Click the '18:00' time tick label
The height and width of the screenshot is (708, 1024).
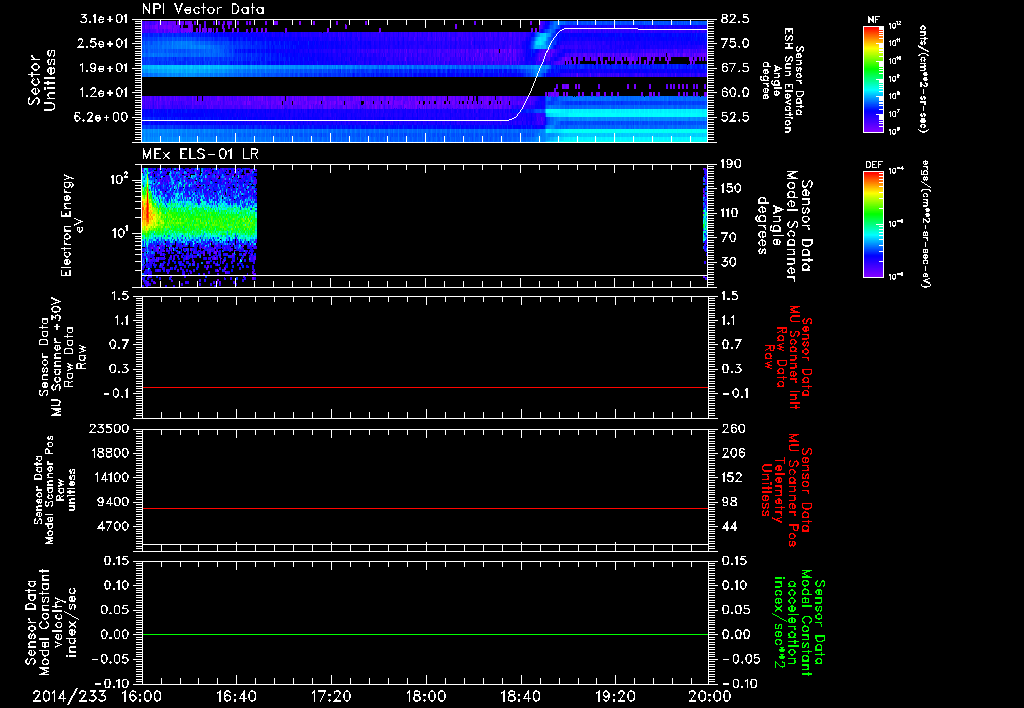coord(426,697)
